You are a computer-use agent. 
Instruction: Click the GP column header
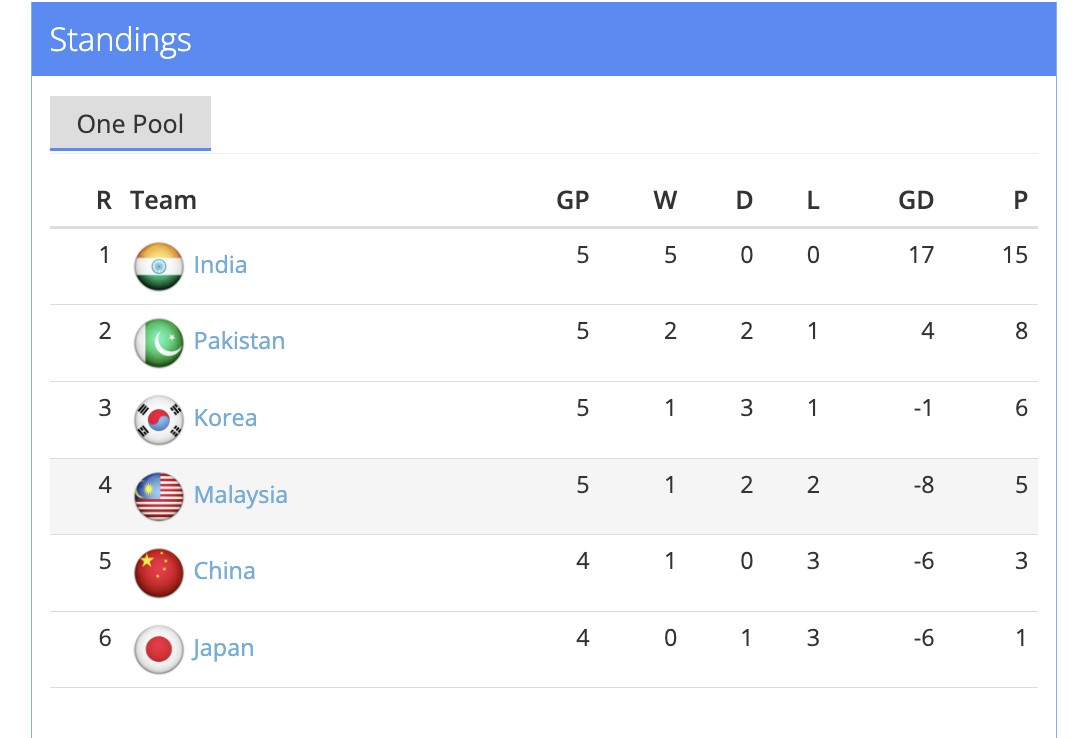click(x=572, y=200)
